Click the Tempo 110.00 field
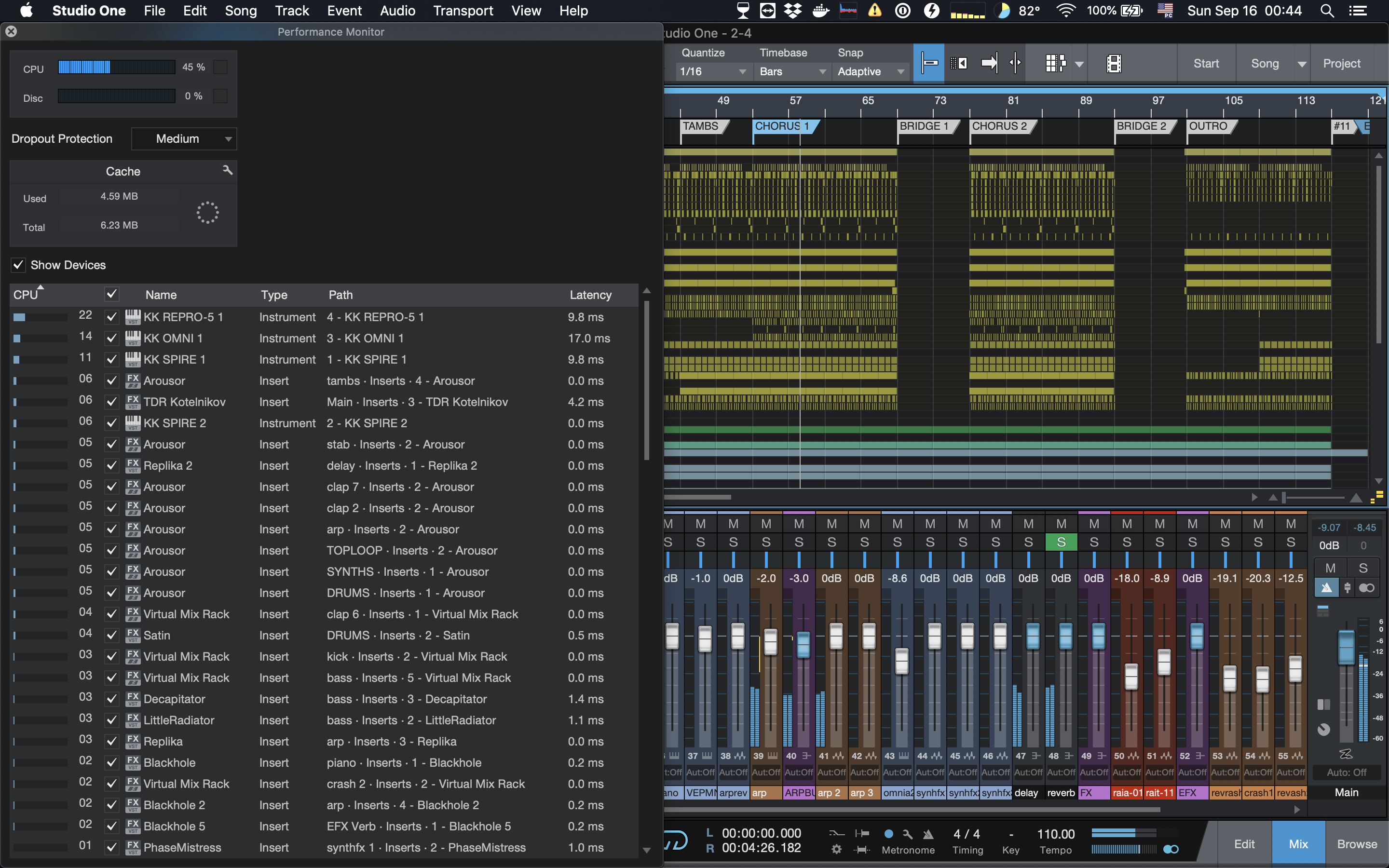Viewport: 1389px width, 868px height. click(1056, 834)
